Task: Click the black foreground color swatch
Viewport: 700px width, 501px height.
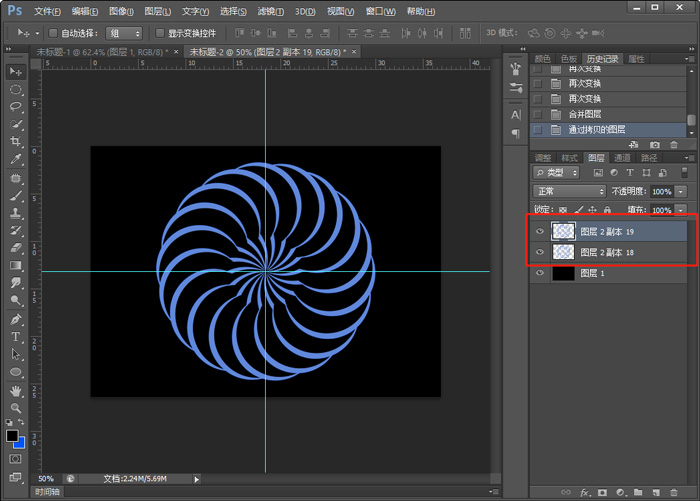Action: pos(12,436)
